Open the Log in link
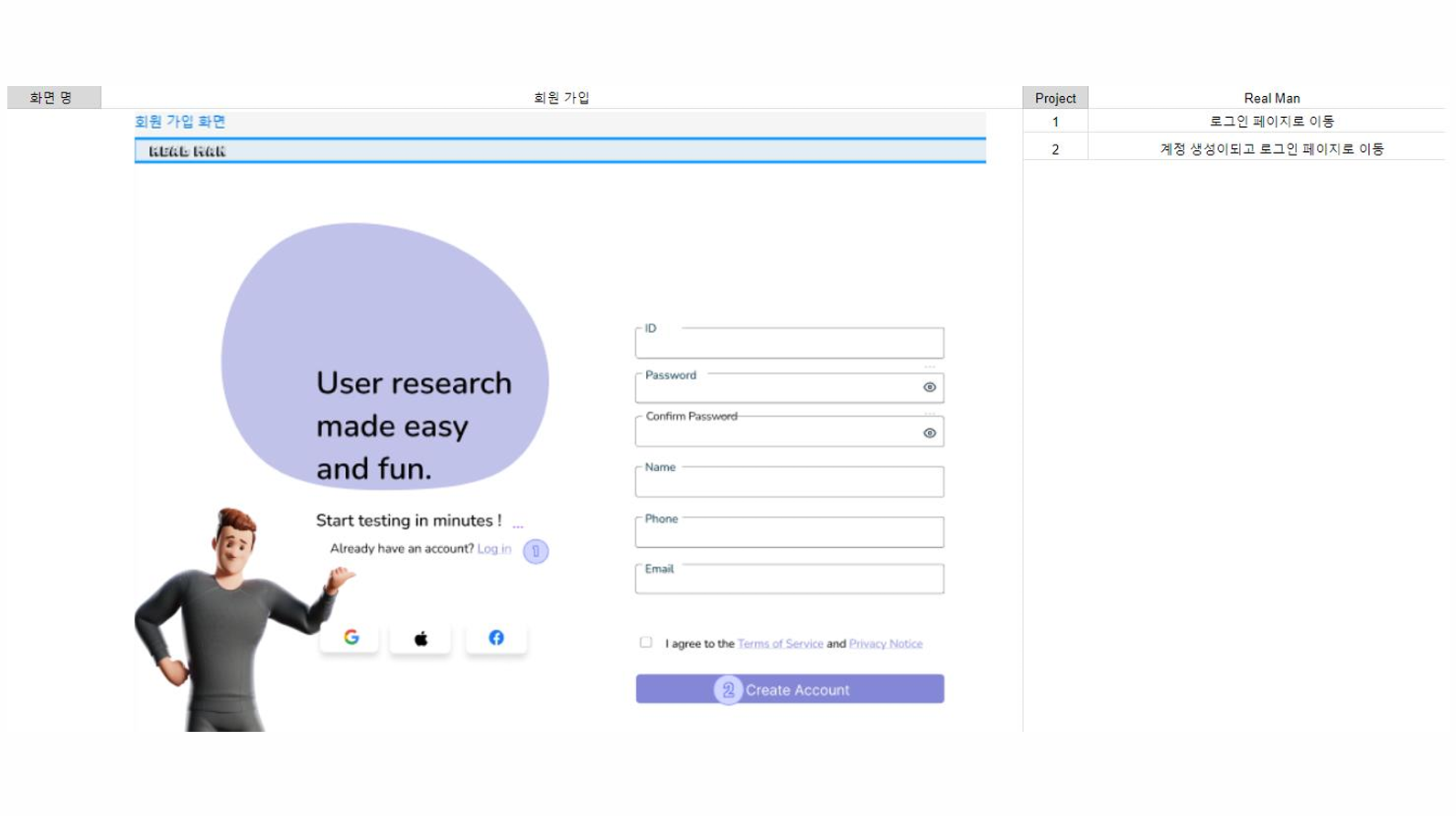Screen dimensions: 1456x816 point(494,549)
